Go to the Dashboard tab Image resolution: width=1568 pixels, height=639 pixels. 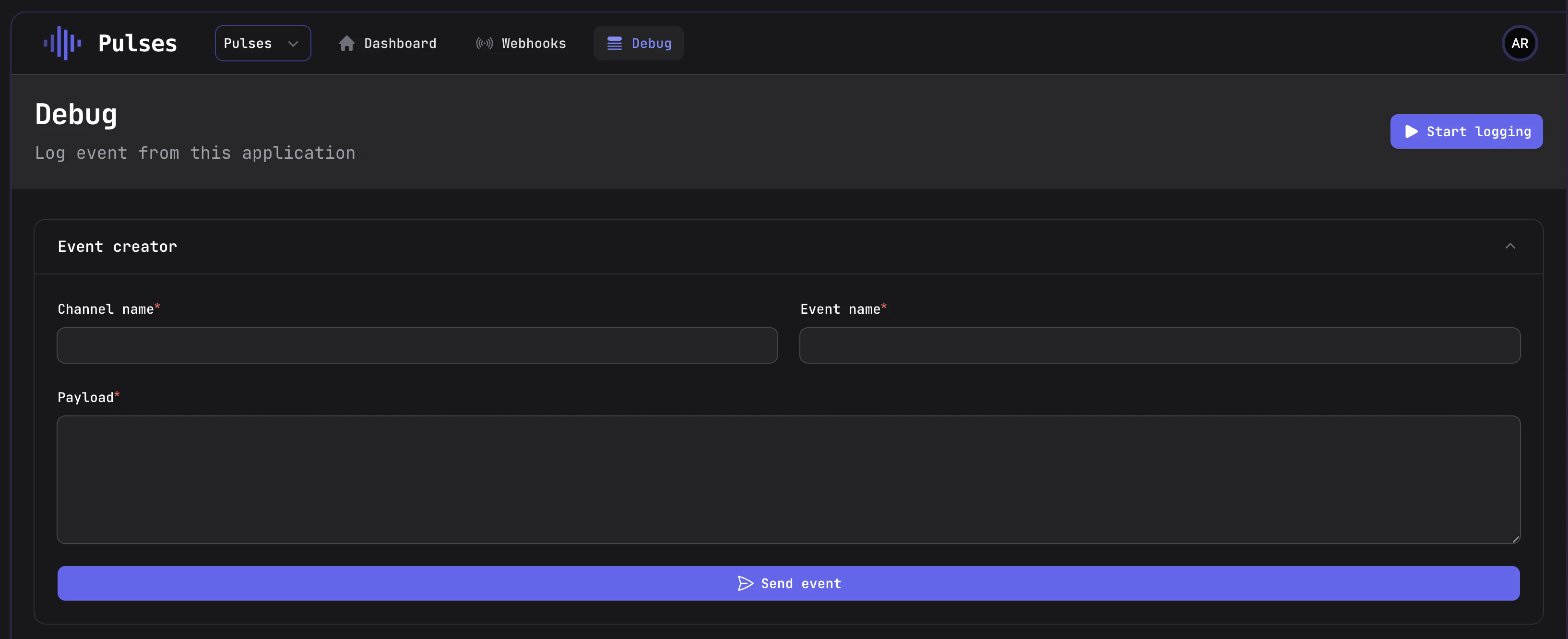tap(388, 43)
